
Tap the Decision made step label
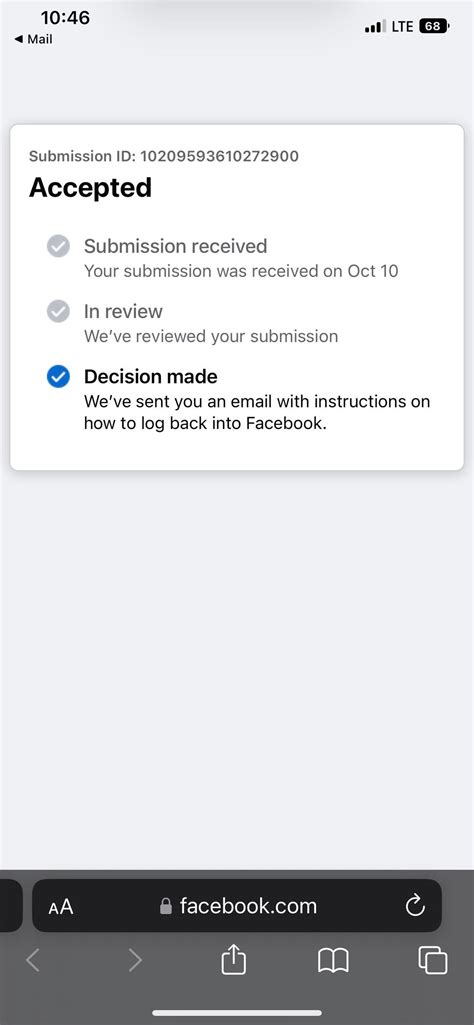[150, 377]
